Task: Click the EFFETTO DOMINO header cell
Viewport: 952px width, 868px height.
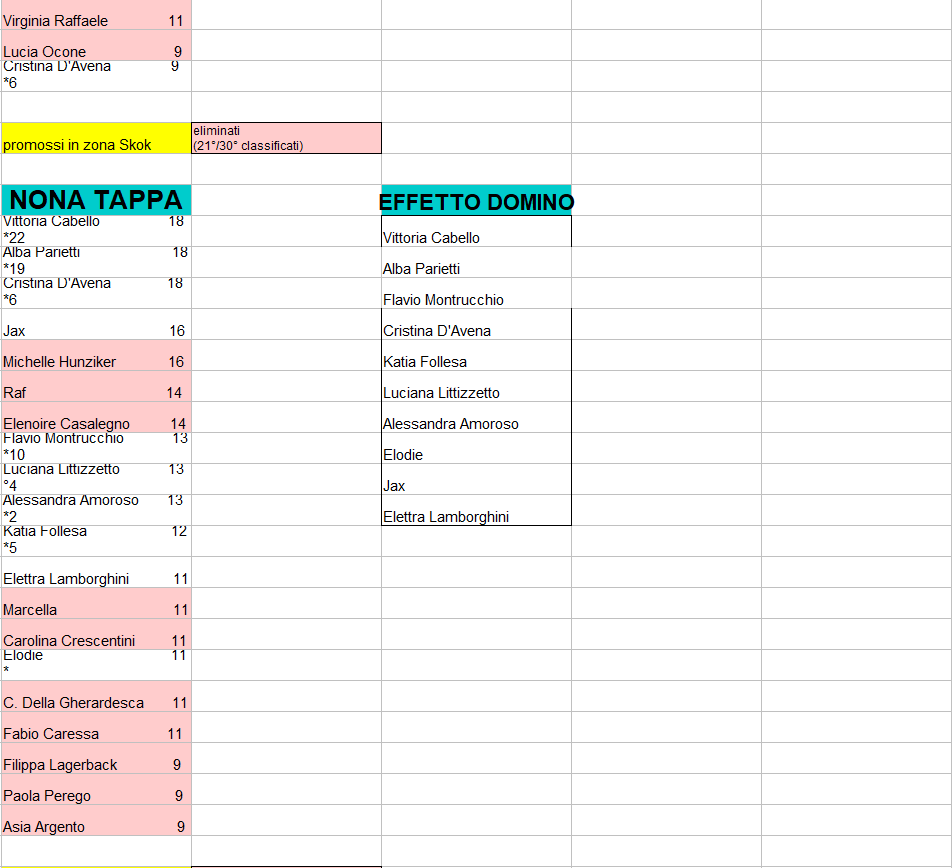Action: tap(476, 201)
